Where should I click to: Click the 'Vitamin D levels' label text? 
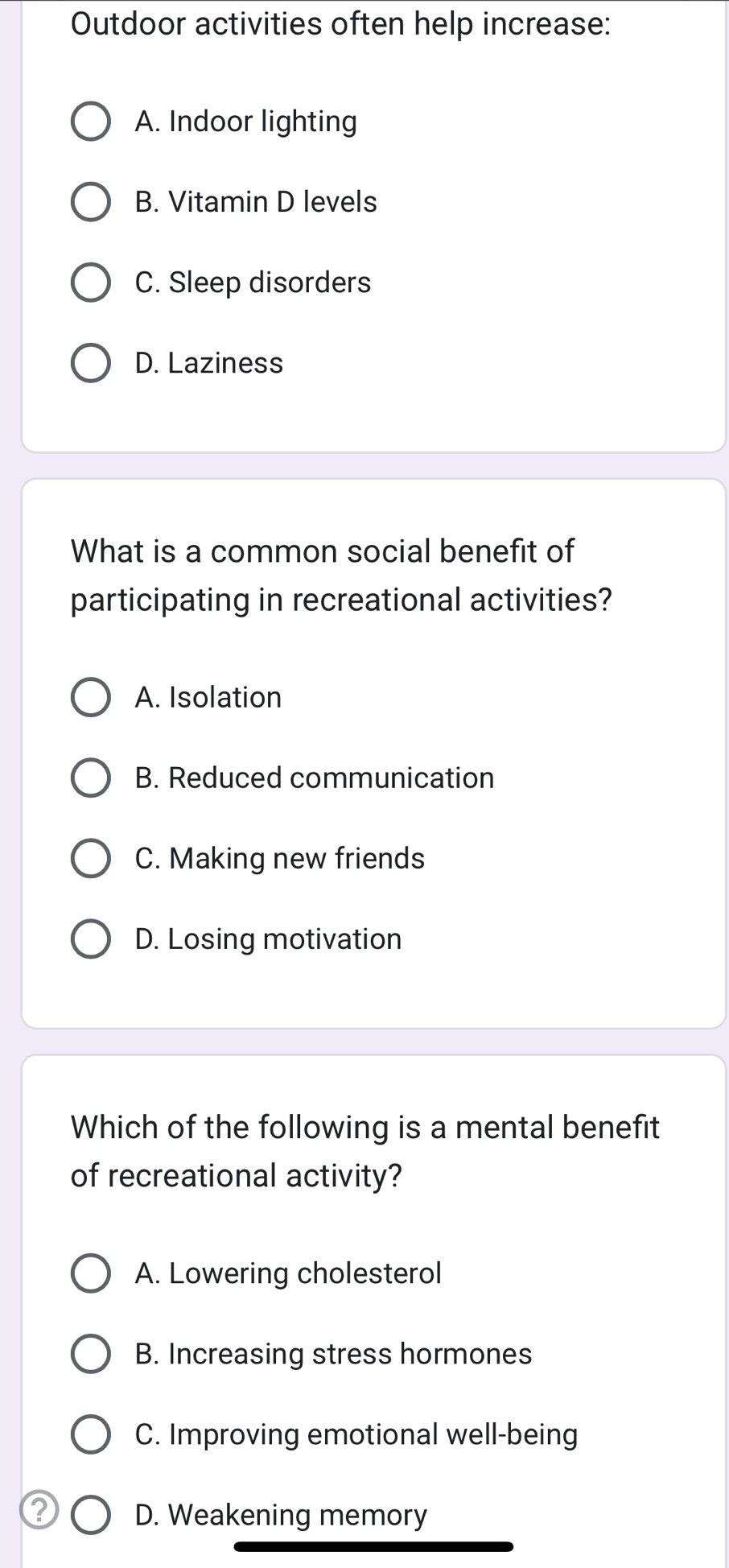273,202
